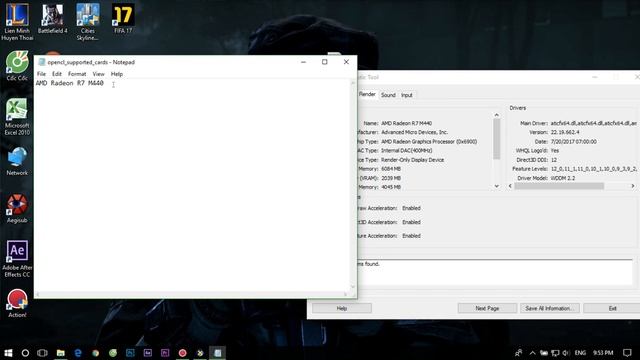Viewport: 640px width, 360px height.
Task: Open the volume control in system tray
Action: coord(566,353)
